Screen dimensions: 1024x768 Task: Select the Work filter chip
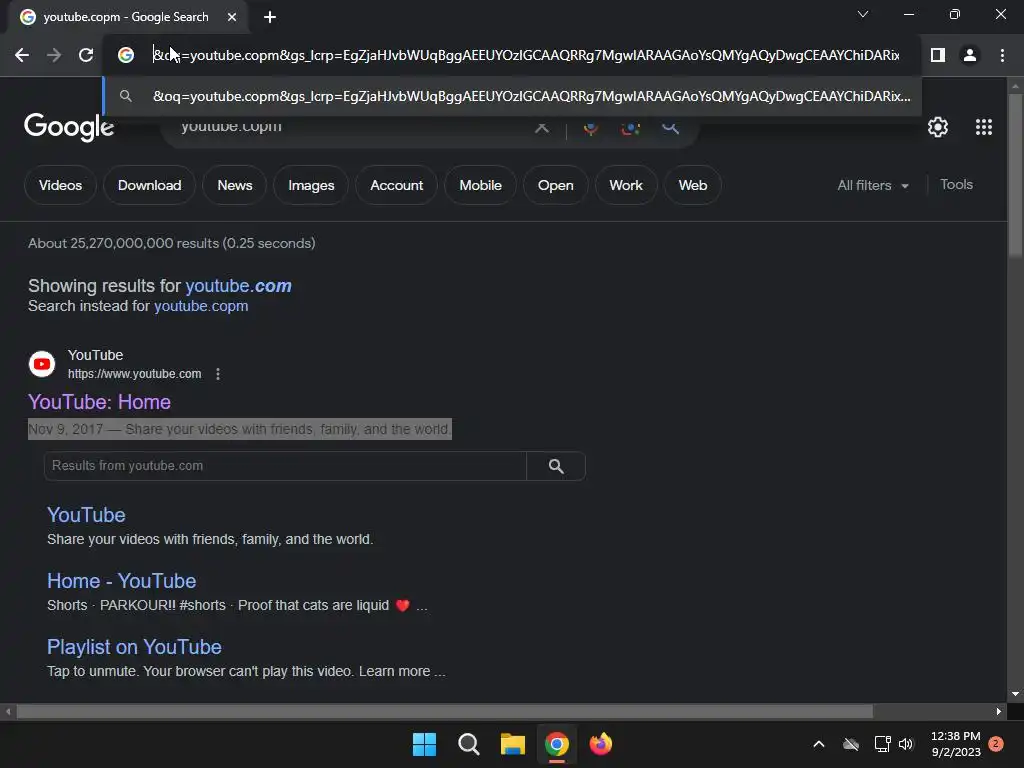[626, 185]
